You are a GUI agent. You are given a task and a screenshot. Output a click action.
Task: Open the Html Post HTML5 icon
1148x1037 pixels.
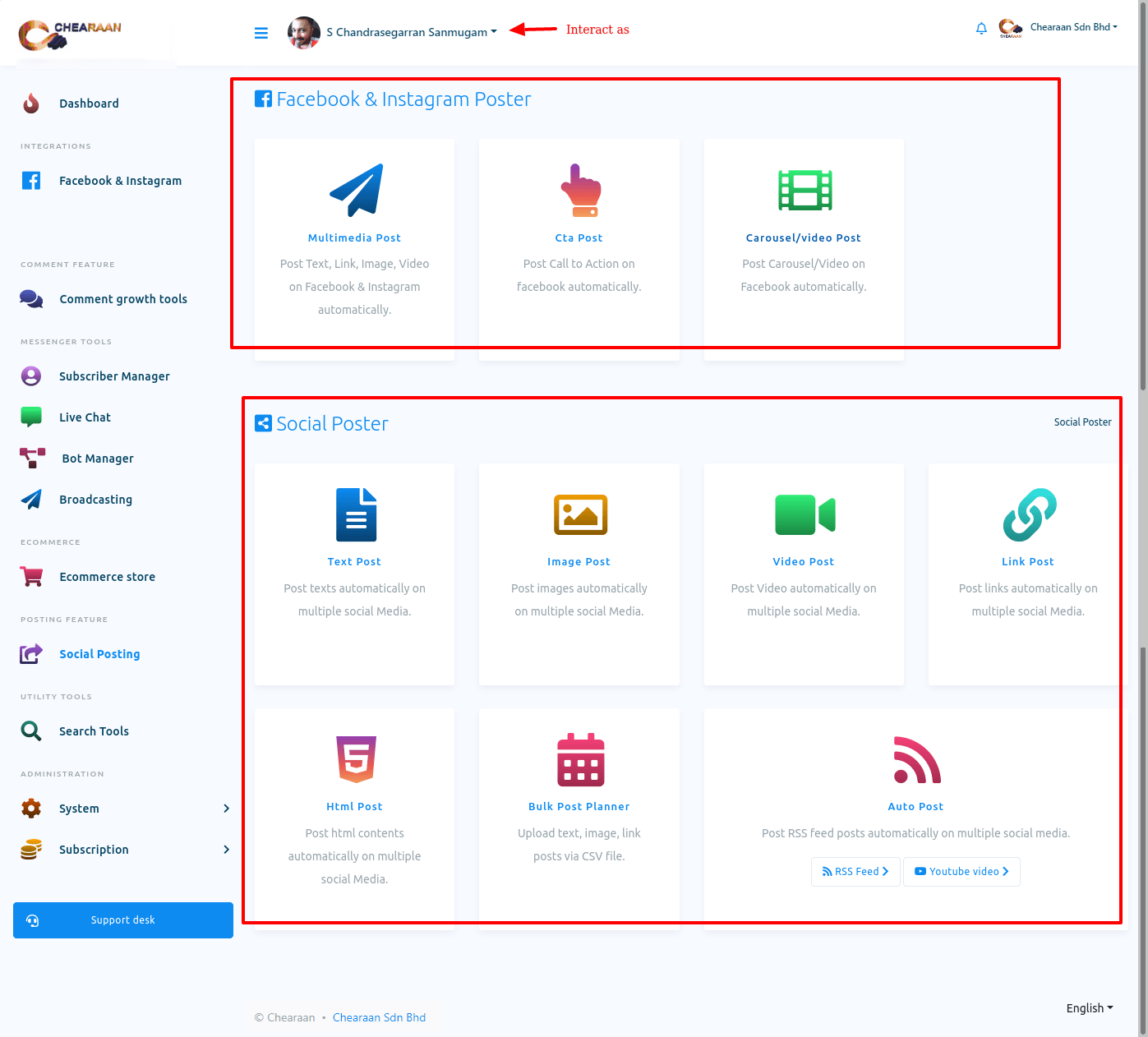[x=356, y=759]
